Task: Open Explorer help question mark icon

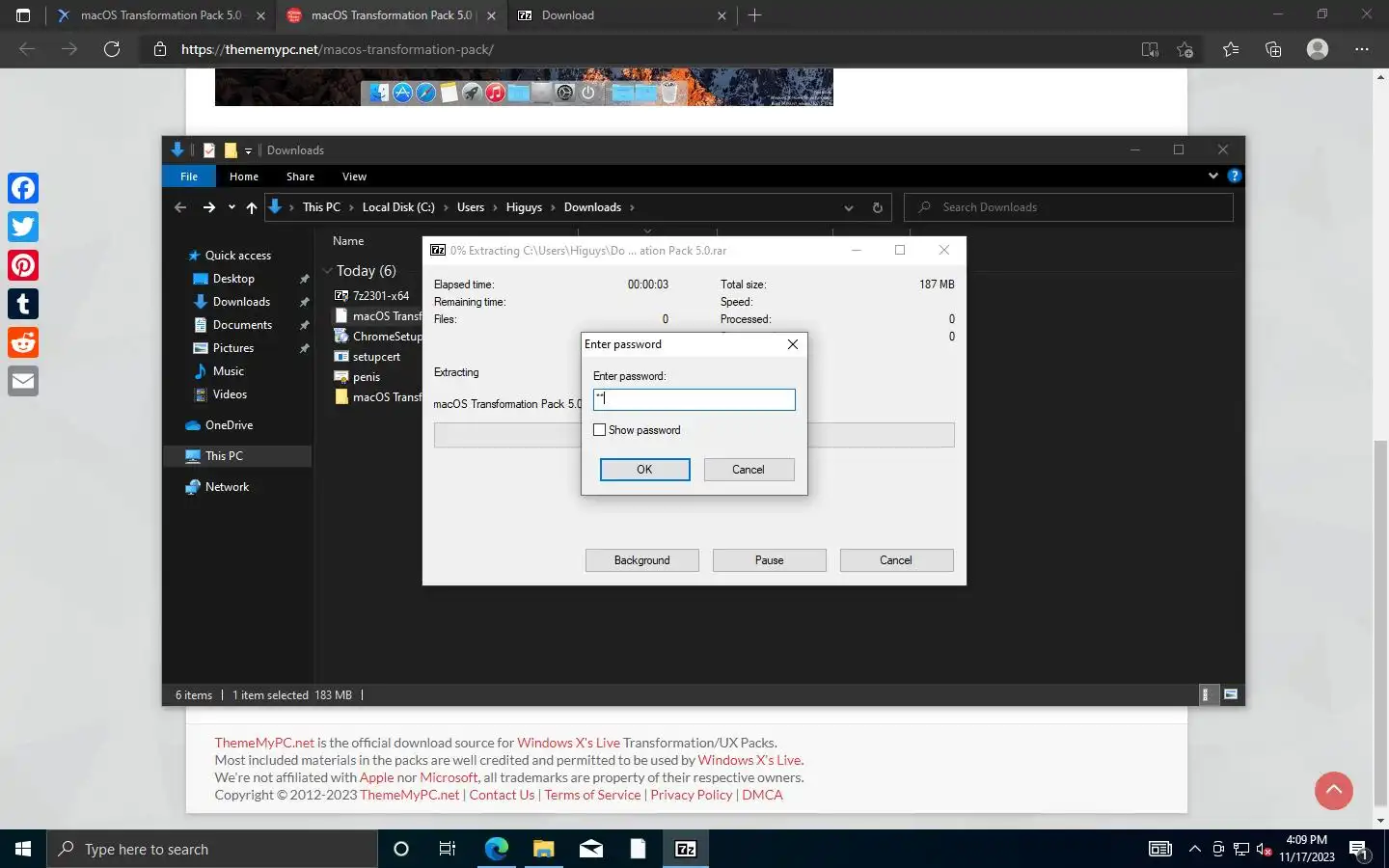Action: click(1234, 176)
